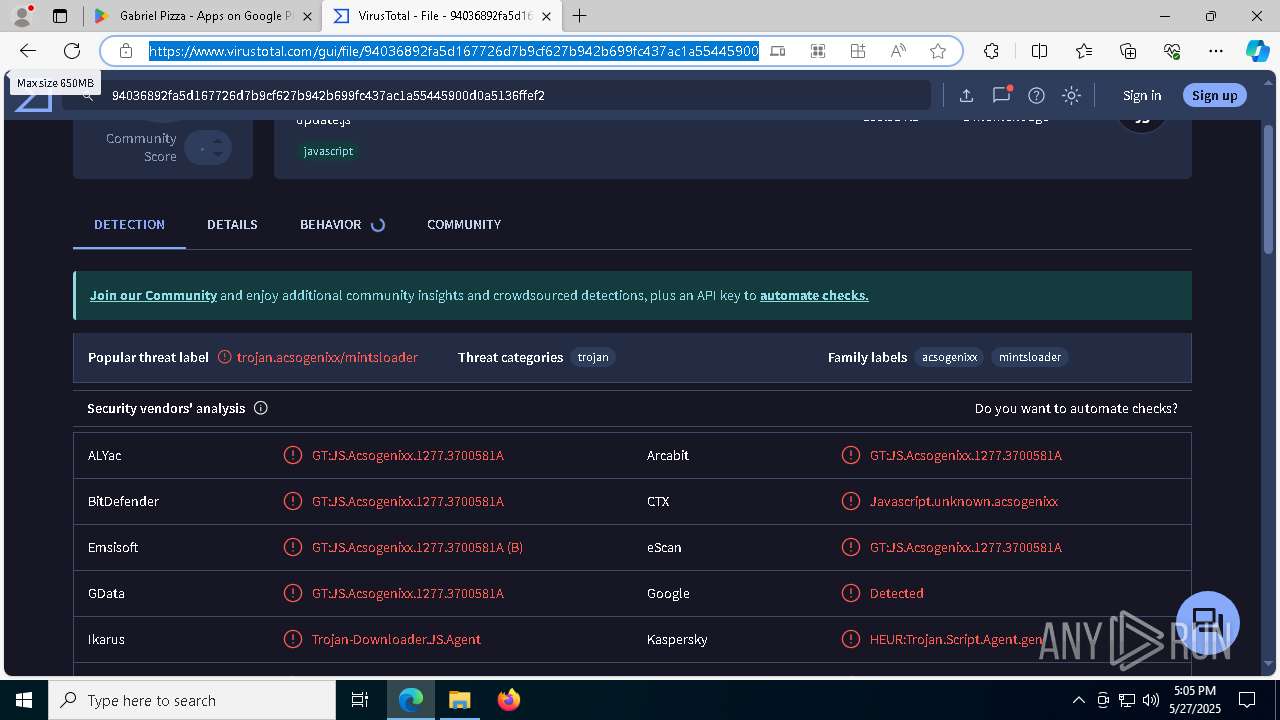Screen dimensions: 1280x720
Task: Open Edge Extensions puzzle icon
Action: coord(991,51)
